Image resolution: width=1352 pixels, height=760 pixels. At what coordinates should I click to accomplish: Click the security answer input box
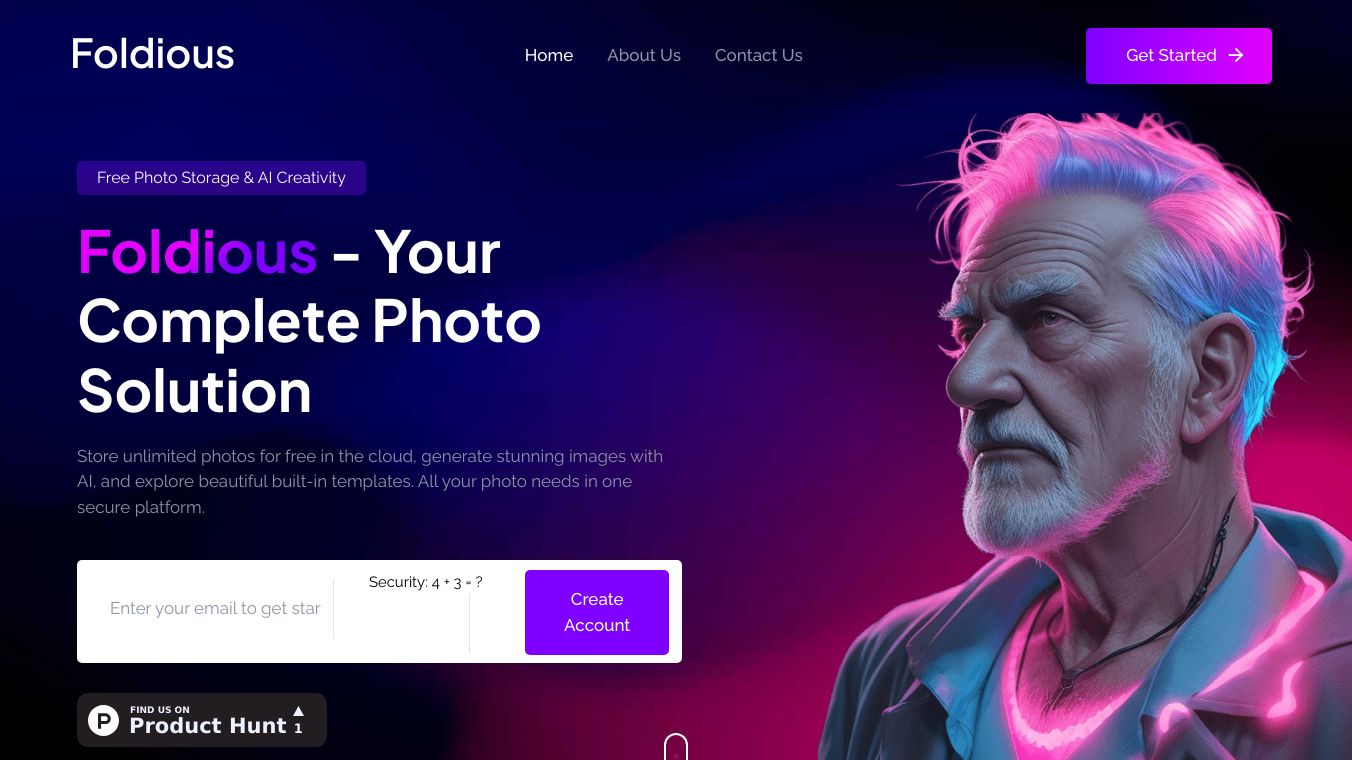click(x=402, y=623)
